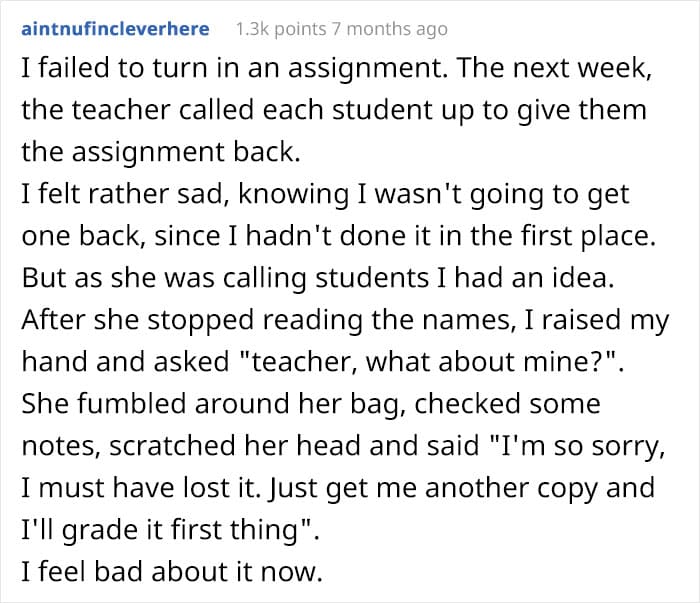Click the line starting 'one back, since I hadn't'

click(x=338, y=236)
